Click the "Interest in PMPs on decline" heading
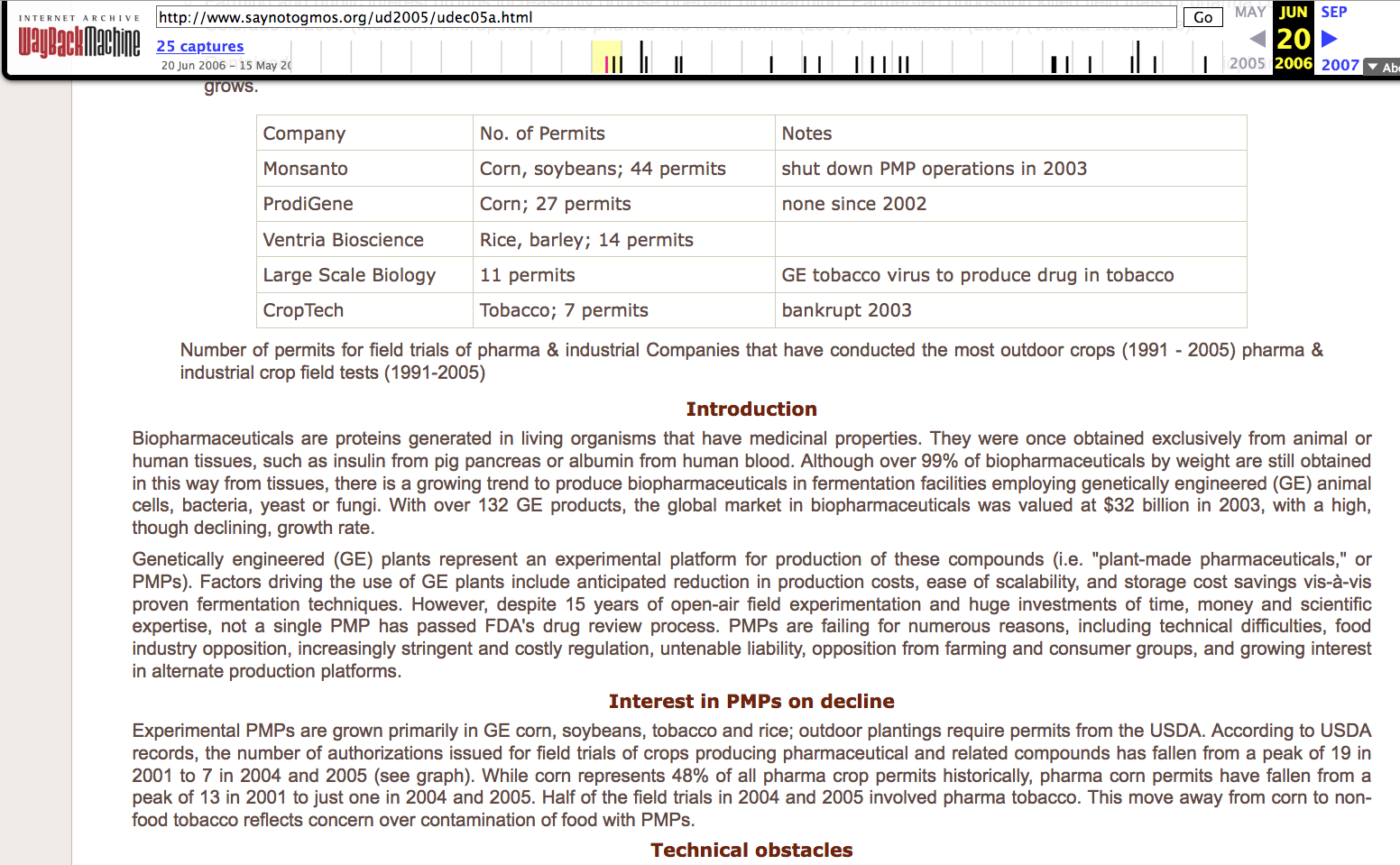The image size is (1400, 865). pyautogui.click(x=751, y=702)
